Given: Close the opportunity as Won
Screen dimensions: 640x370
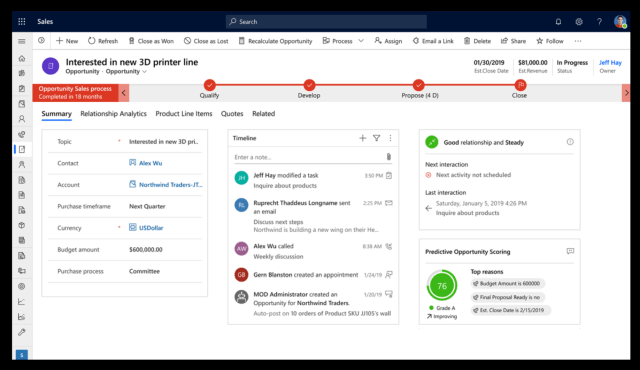Looking at the screenshot, I should click(x=151, y=41).
